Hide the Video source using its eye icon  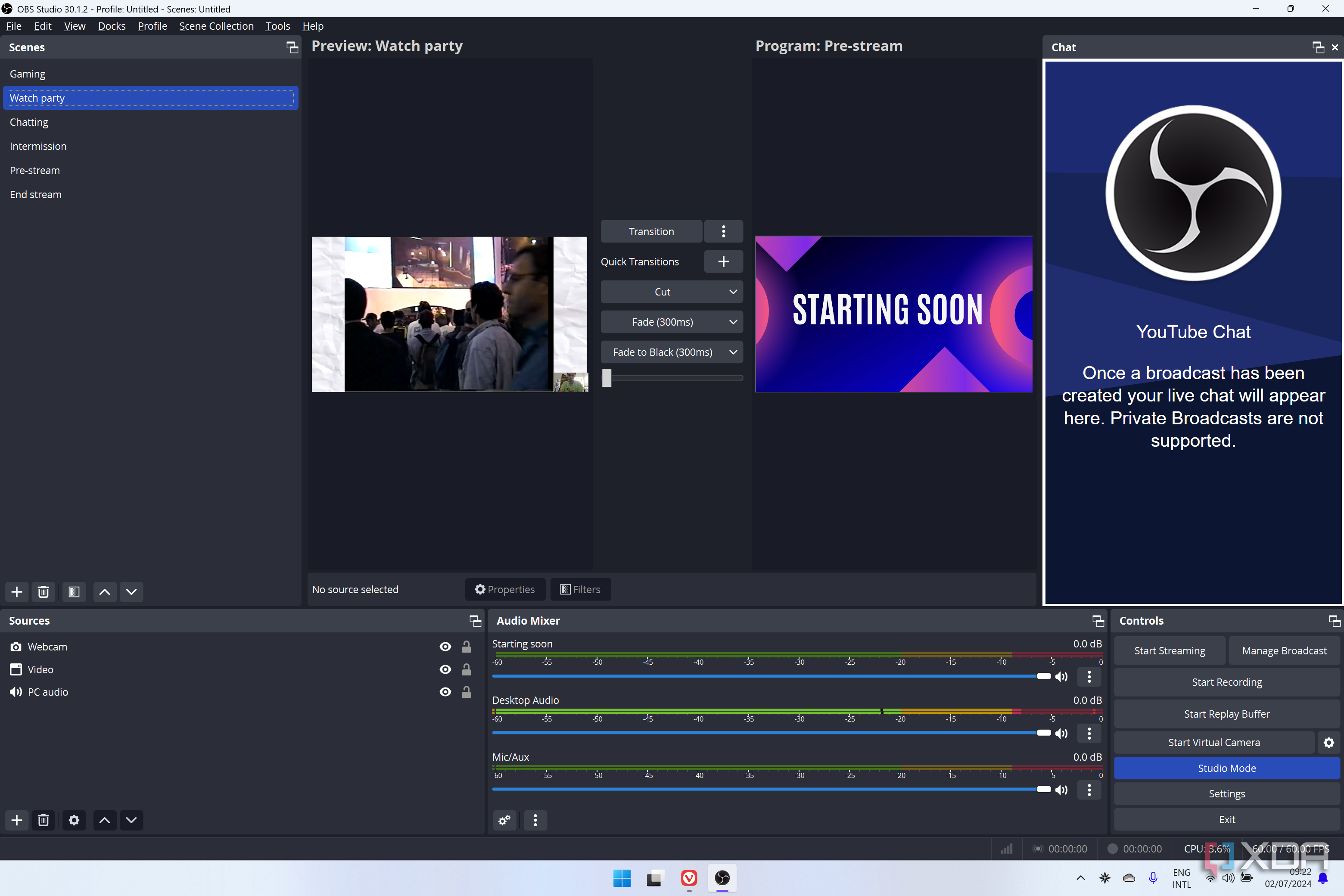[445, 669]
